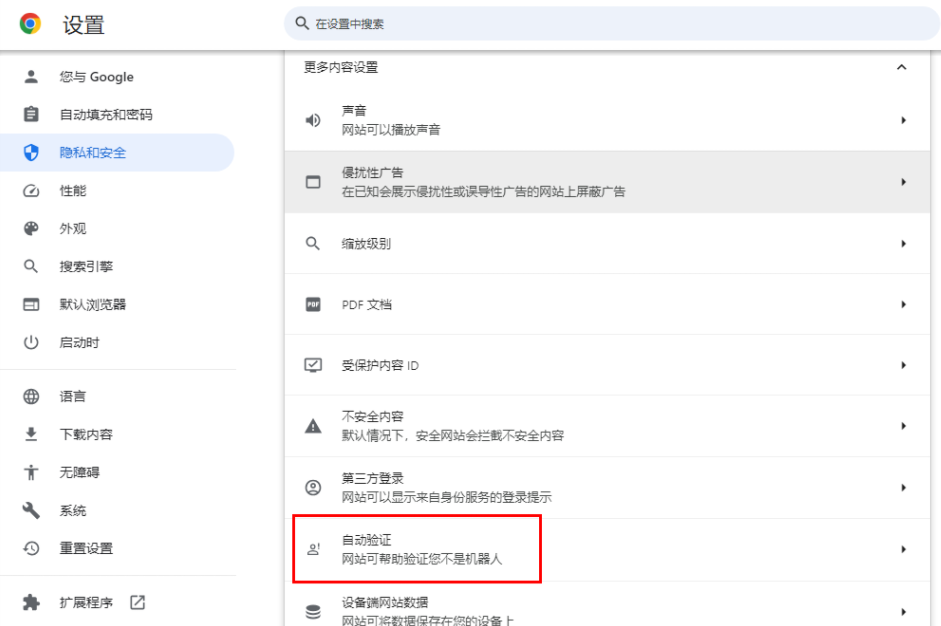Click the 缩放级别 label
Image resolution: width=941 pixels, height=626 pixels.
366,244
